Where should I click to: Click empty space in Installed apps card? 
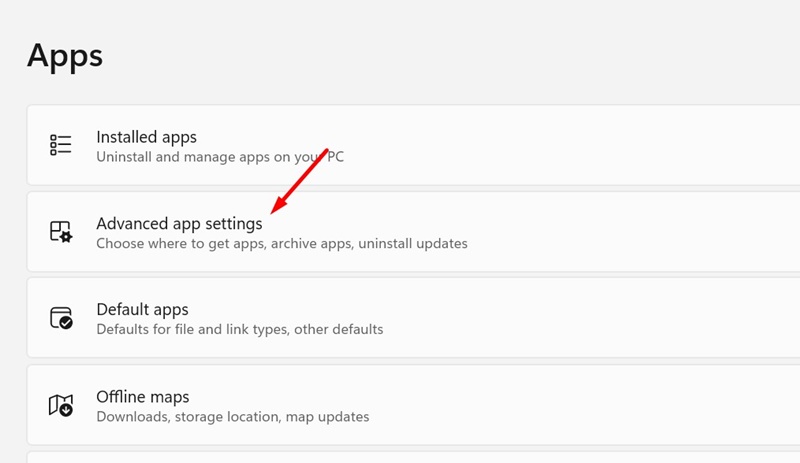tap(600, 145)
